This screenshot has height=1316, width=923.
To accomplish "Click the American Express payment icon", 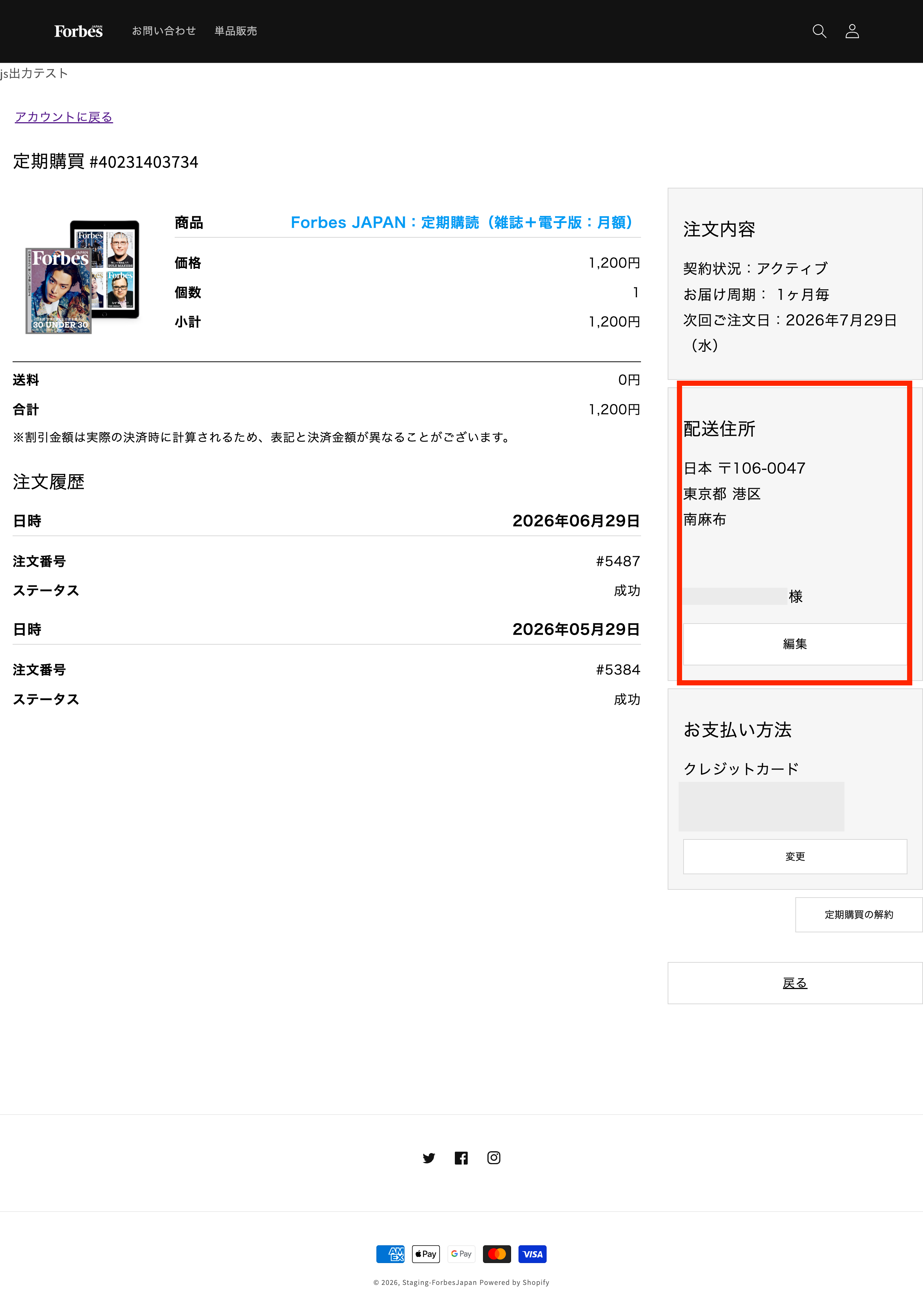I will coord(390,1254).
